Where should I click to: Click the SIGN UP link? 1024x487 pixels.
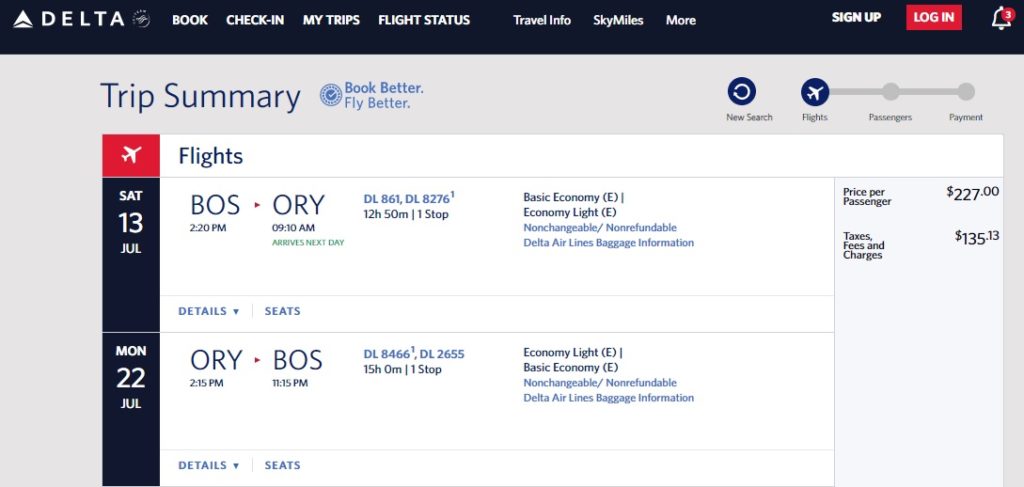pyautogui.click(x=856, y=18)
